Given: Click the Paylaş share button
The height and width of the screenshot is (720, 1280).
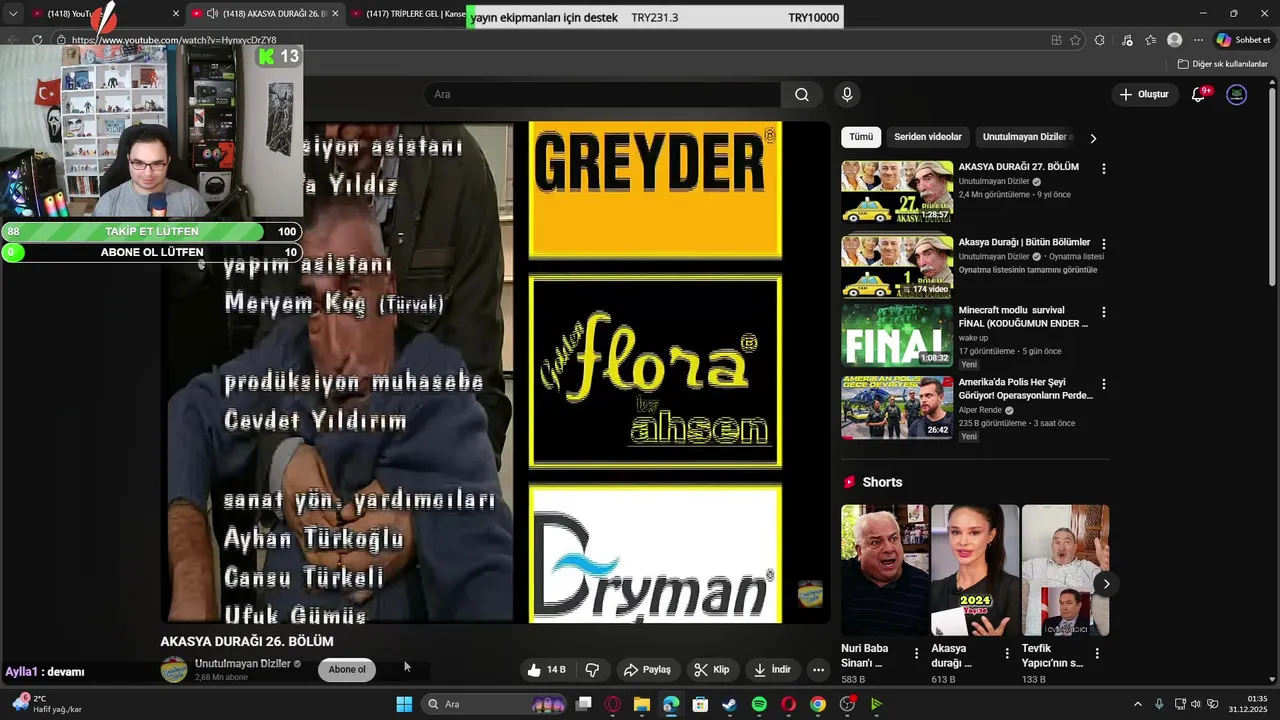Looking at the screenshot, I should [646, 670].
